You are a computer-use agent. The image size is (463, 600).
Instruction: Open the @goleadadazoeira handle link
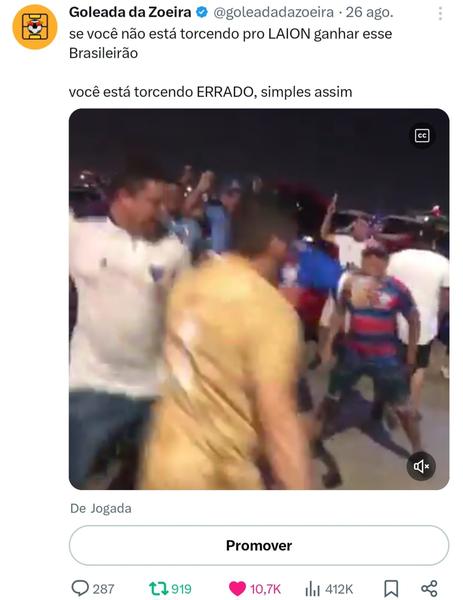[x=274, y=13]
